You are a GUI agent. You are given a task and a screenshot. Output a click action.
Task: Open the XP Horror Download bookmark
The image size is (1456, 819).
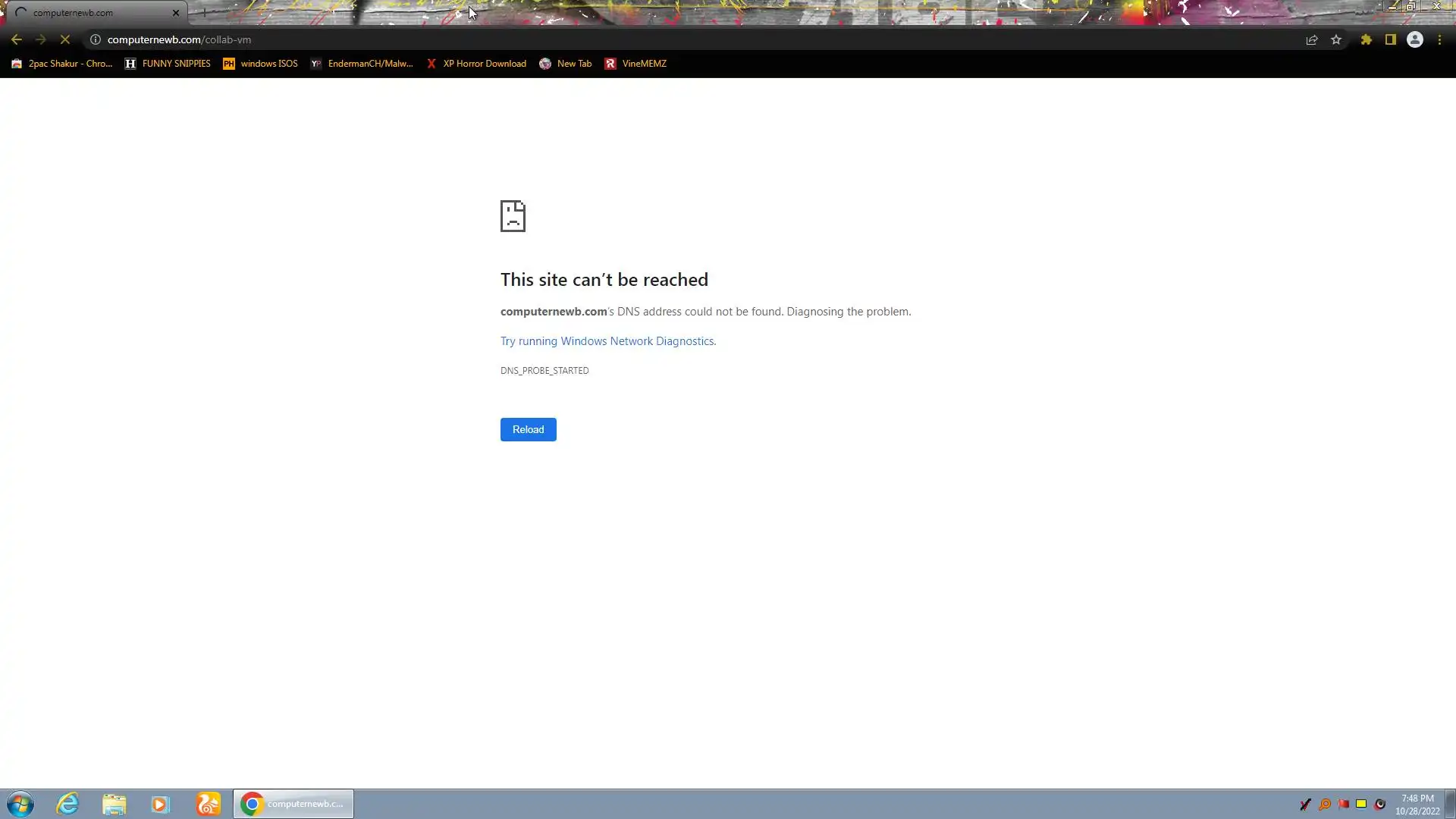click(x=476, y=64)
